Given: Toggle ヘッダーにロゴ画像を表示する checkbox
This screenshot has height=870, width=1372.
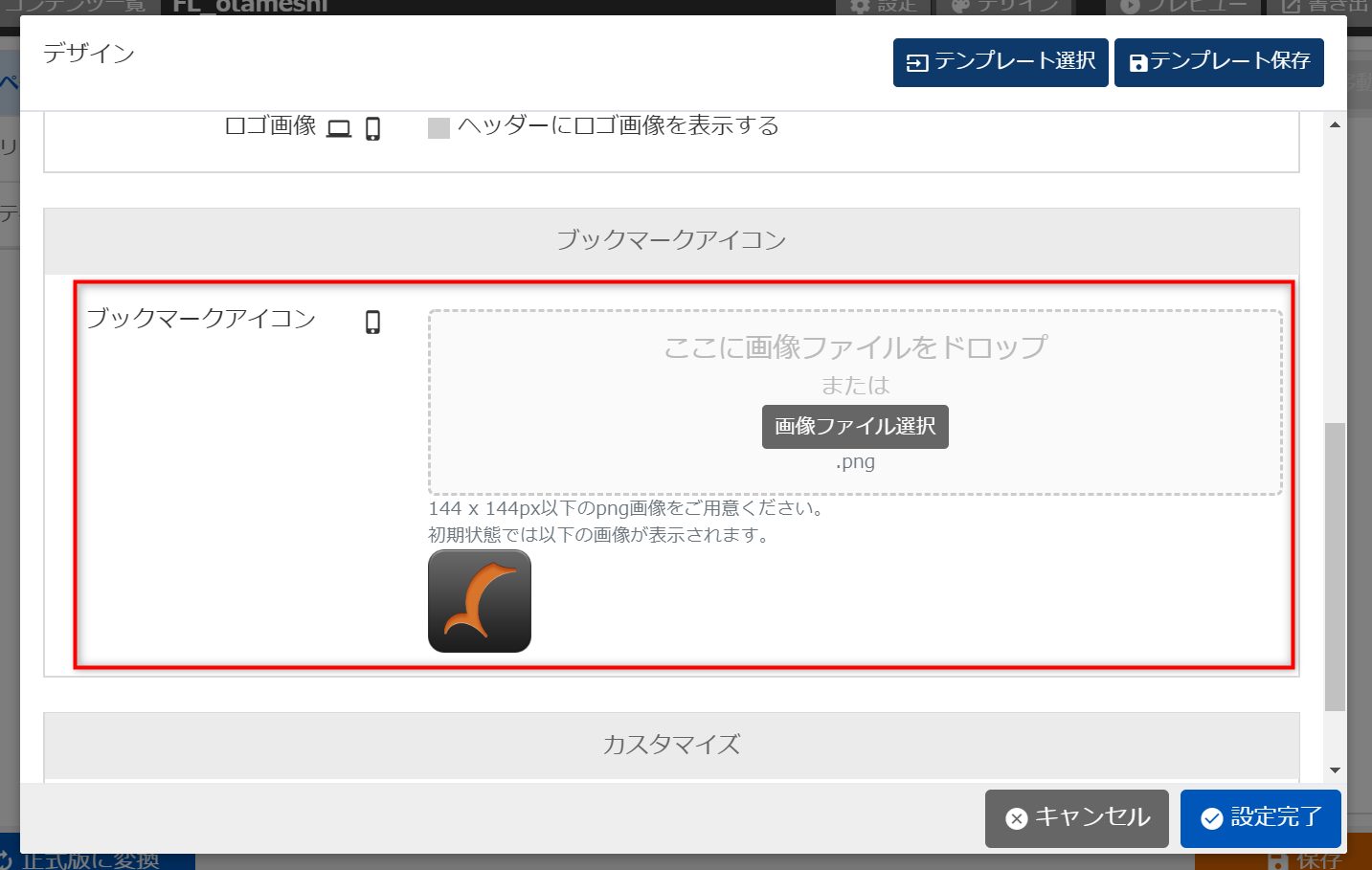Looking at the screenshot, I should pyautogui.click(x=439, y=128).
